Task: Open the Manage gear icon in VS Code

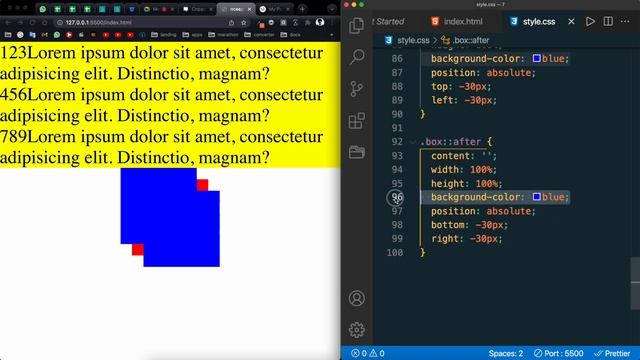Action: pyautogui.click(x=357, y=330)
